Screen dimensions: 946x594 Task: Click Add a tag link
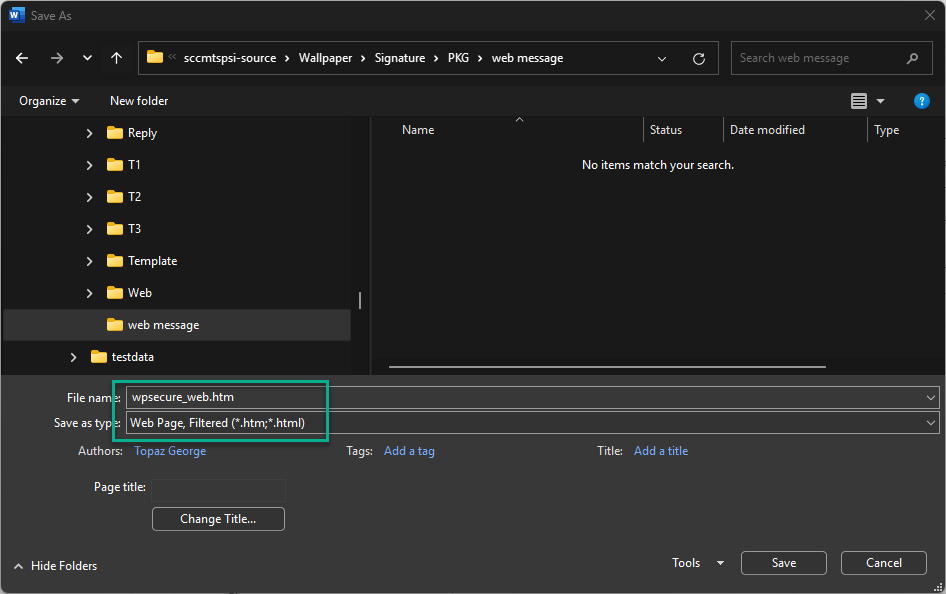coord(409,451)
